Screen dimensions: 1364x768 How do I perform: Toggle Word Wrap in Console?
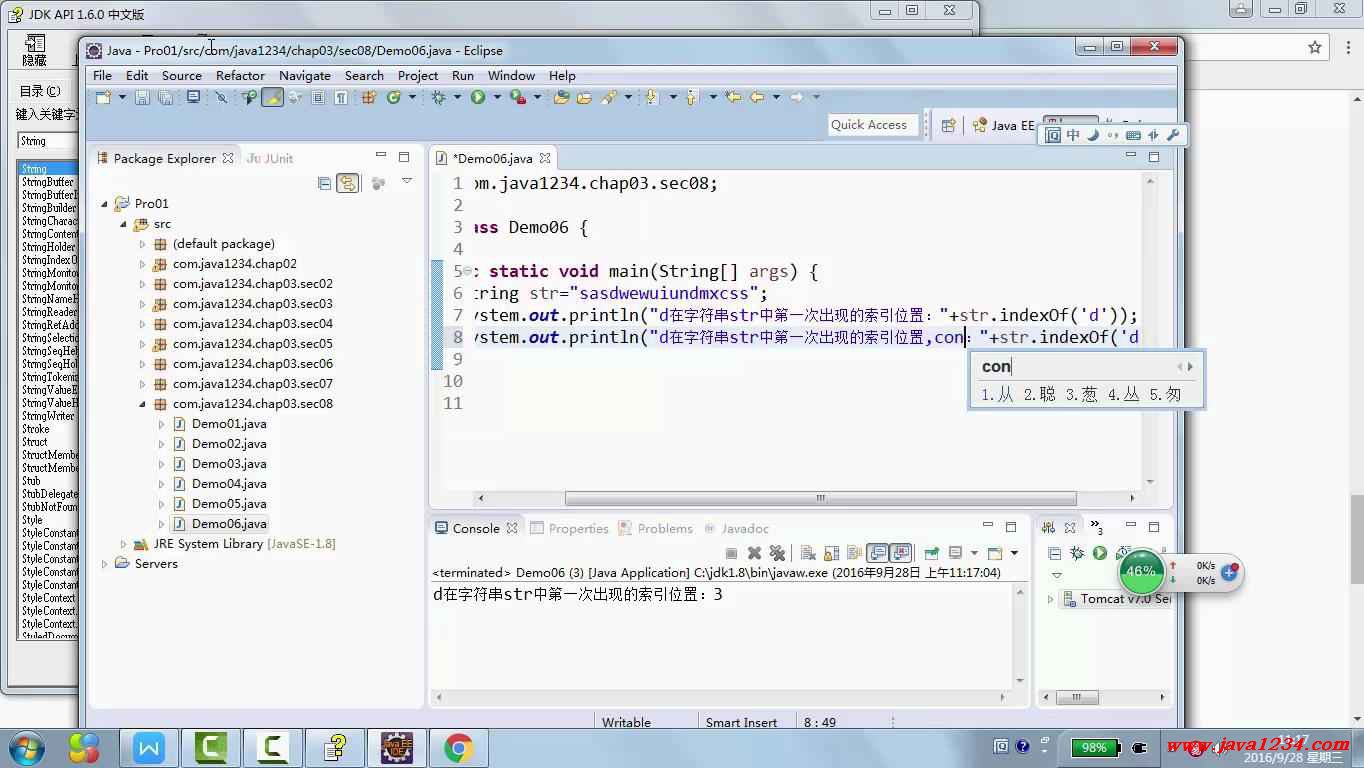point(855,553)
